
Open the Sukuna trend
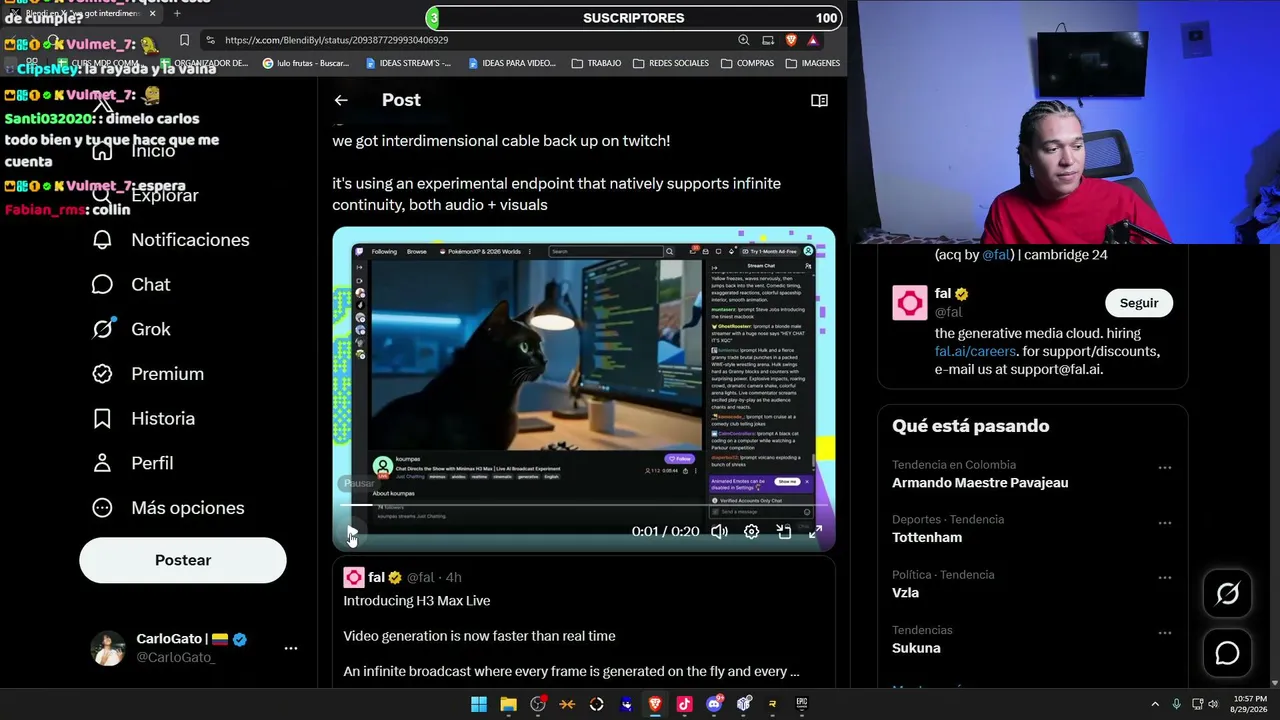916,648
